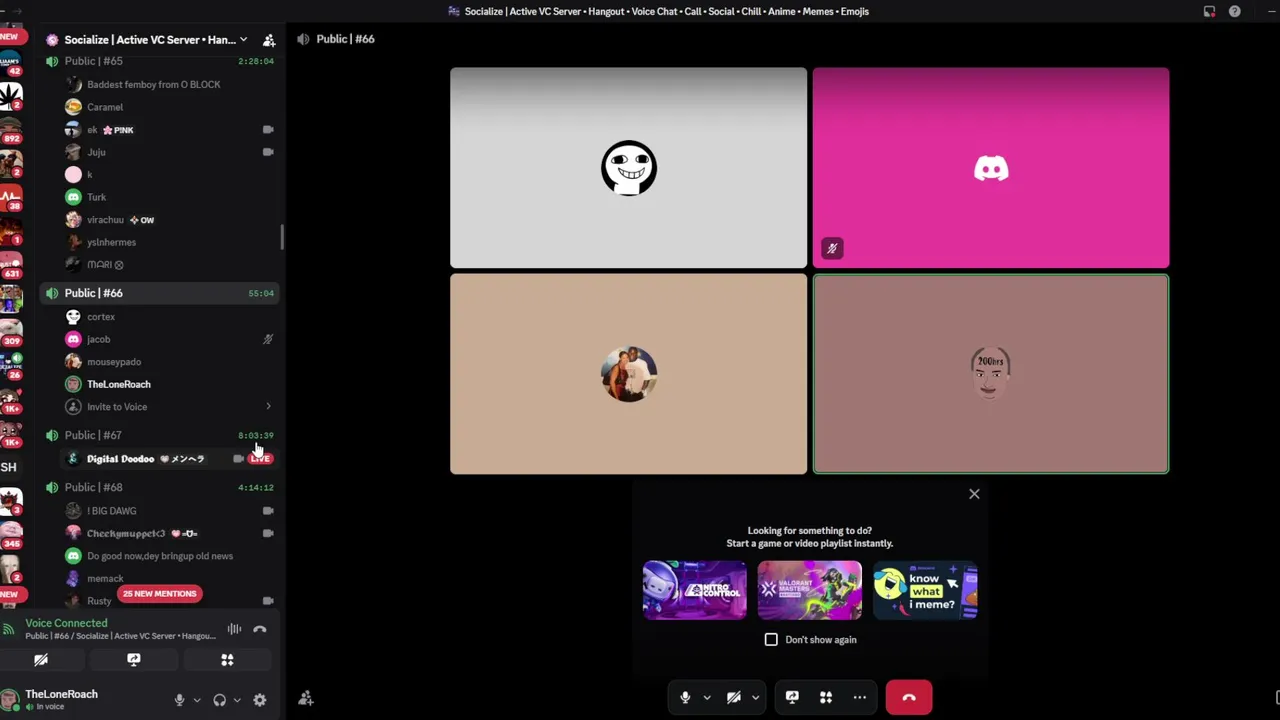This screenshot has height=720, width=1280.
Task: Open microphone options arrow in call control bar
Action: click(707, 698)
